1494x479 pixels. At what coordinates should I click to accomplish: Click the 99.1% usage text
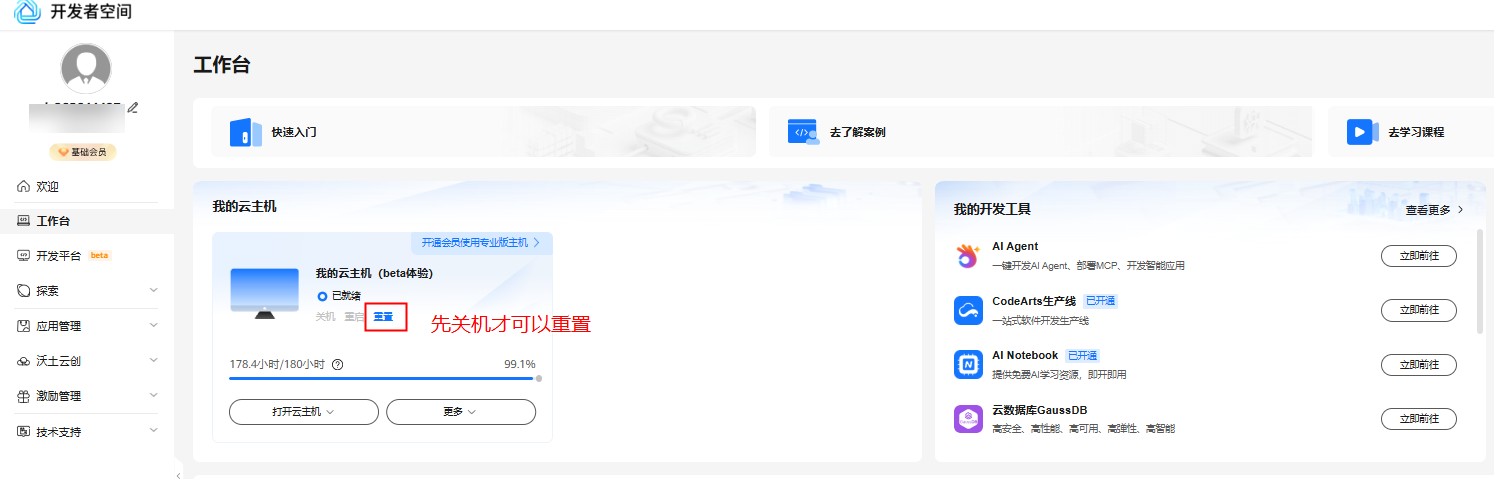point(519,364)
